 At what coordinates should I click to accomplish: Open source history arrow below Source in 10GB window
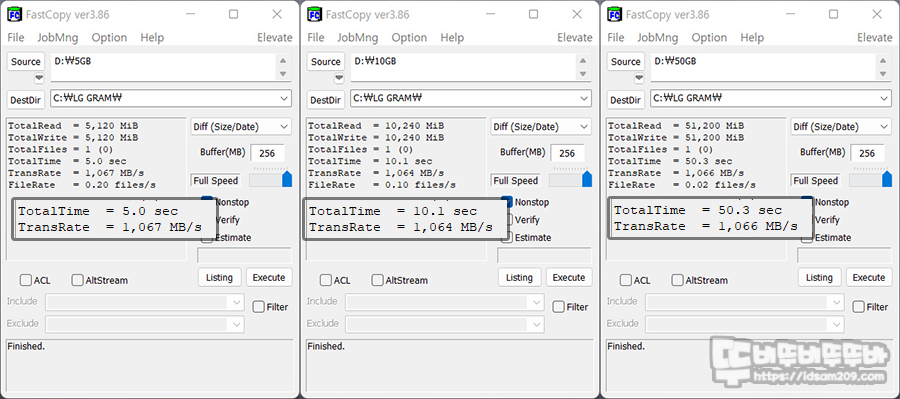tap(339, 78)
